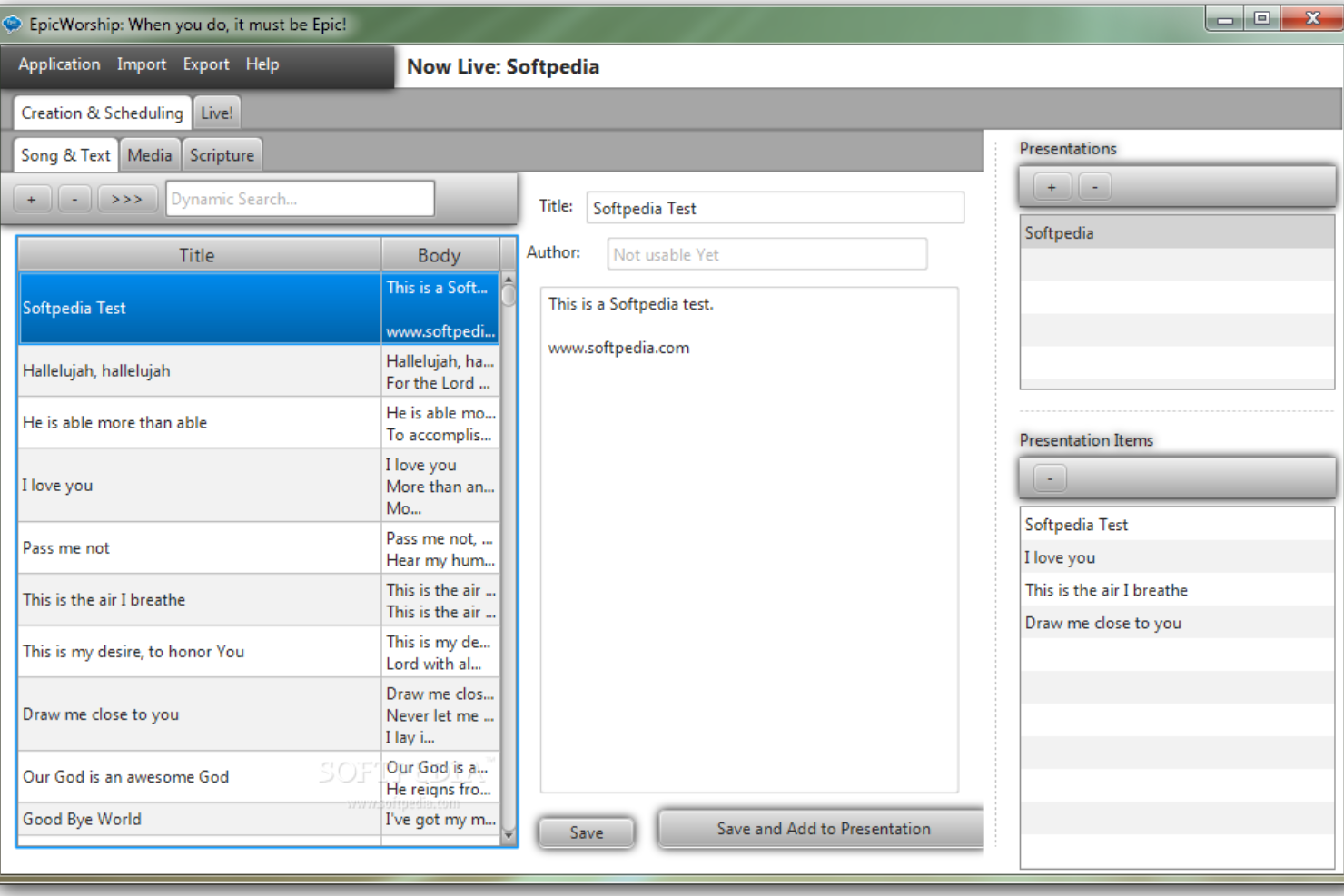Select 'Draw me close to you' in Presentation Items
The image size is (1344, 896).
[1177, 623]
